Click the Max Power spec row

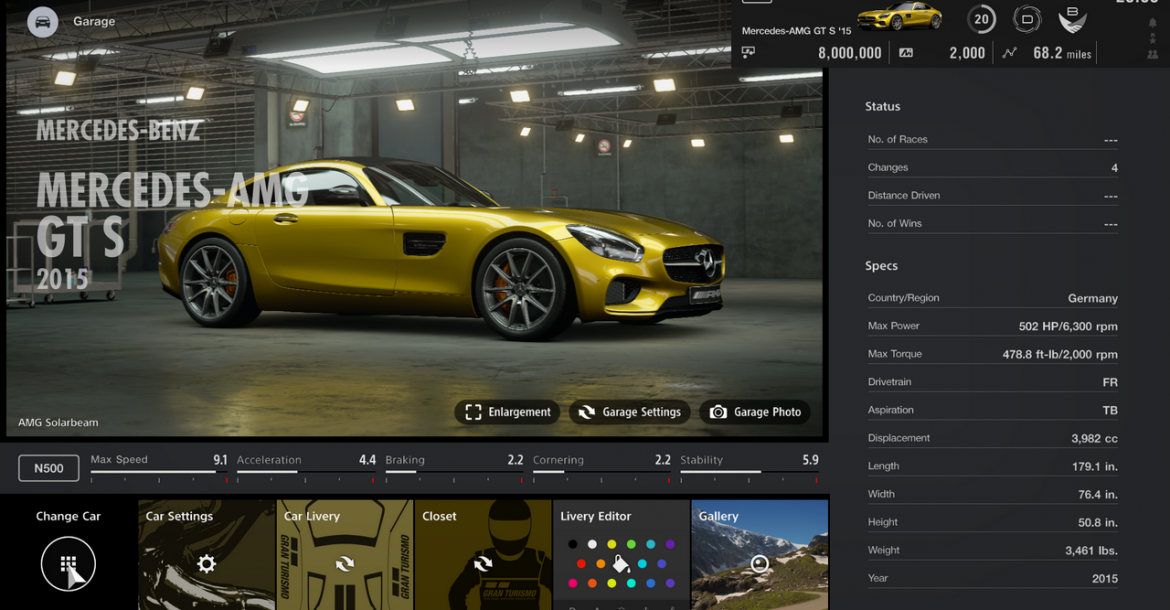pos(992,326)
